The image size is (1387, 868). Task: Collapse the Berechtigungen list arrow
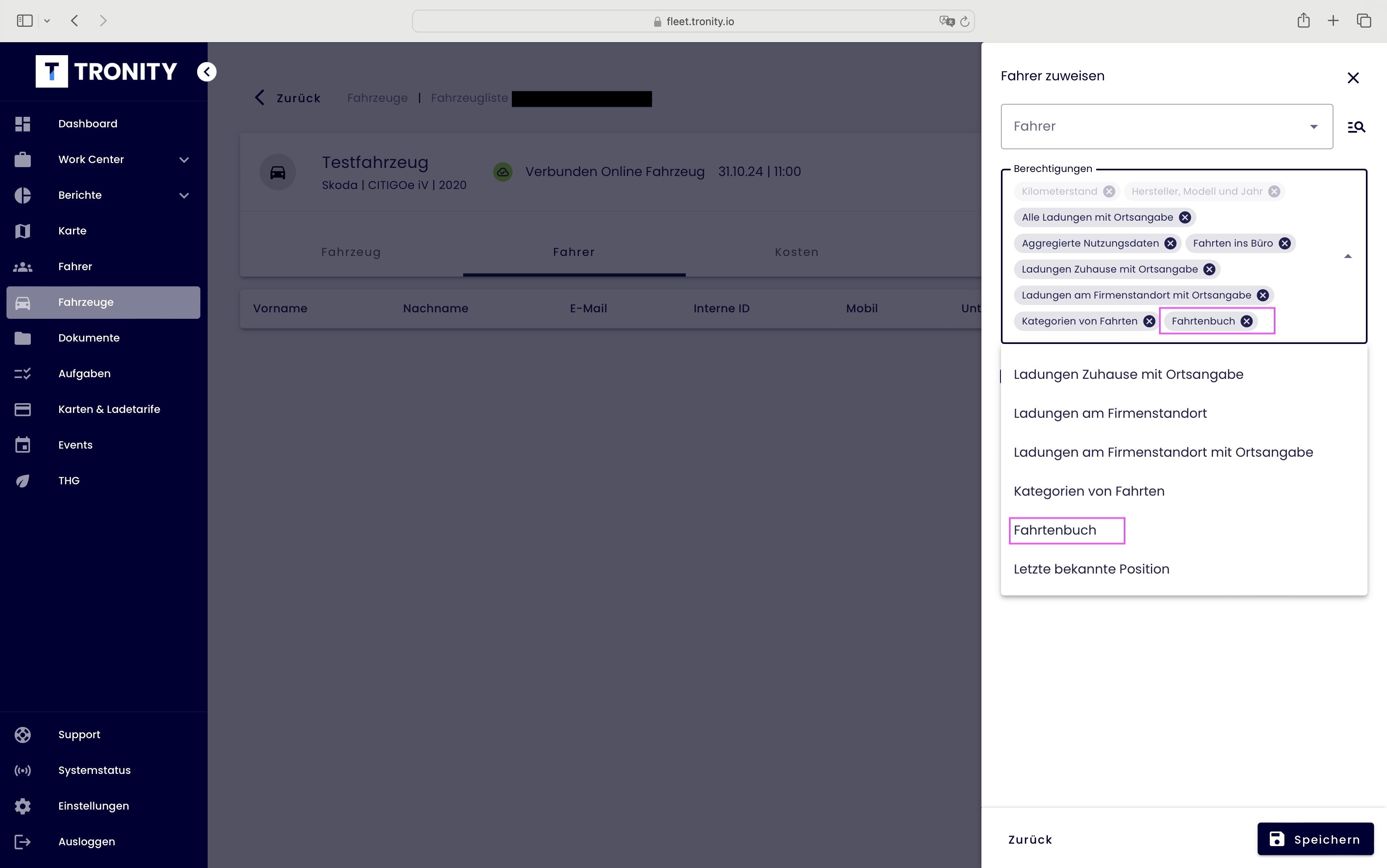coord(1347,257)
